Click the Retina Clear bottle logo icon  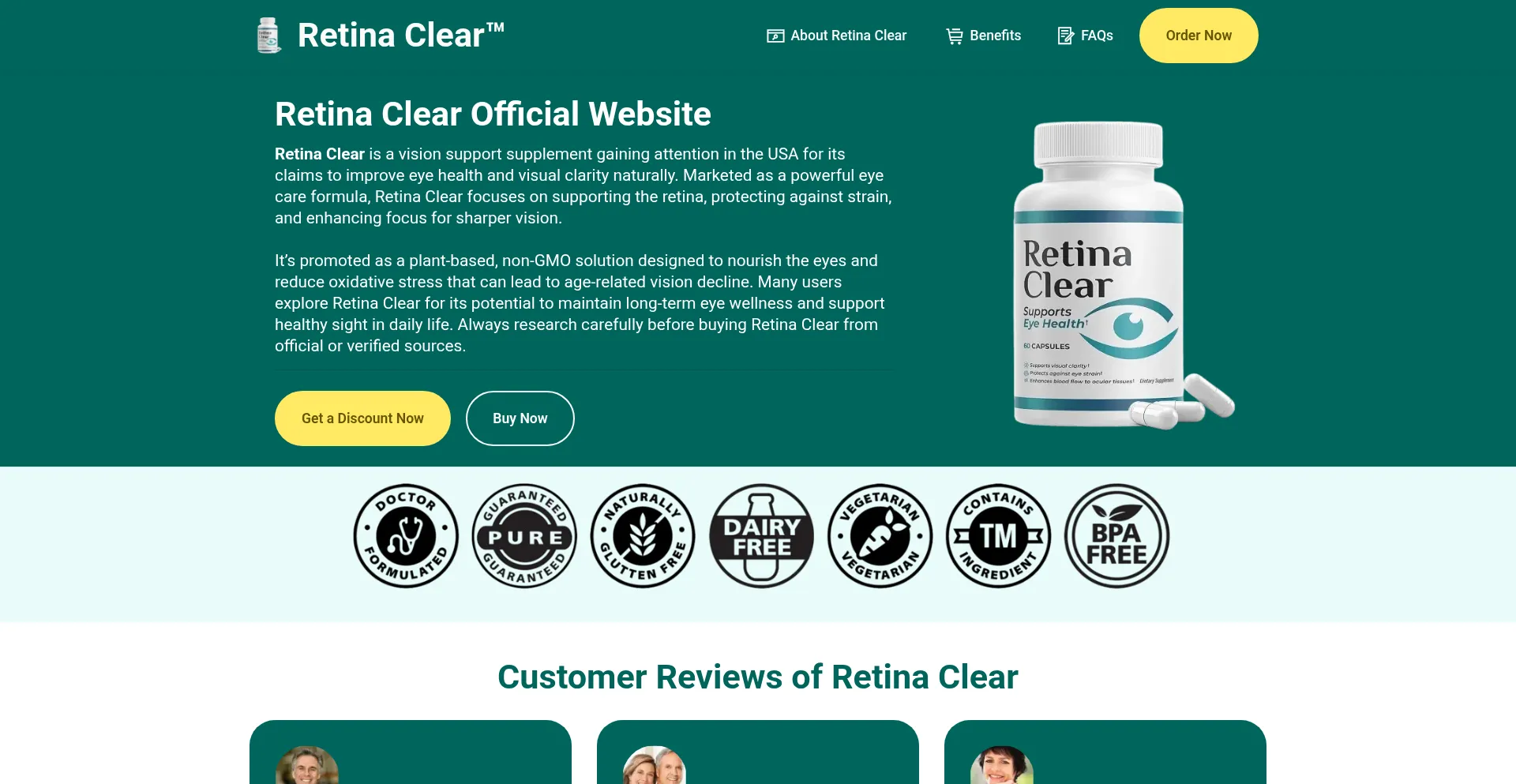269,36
